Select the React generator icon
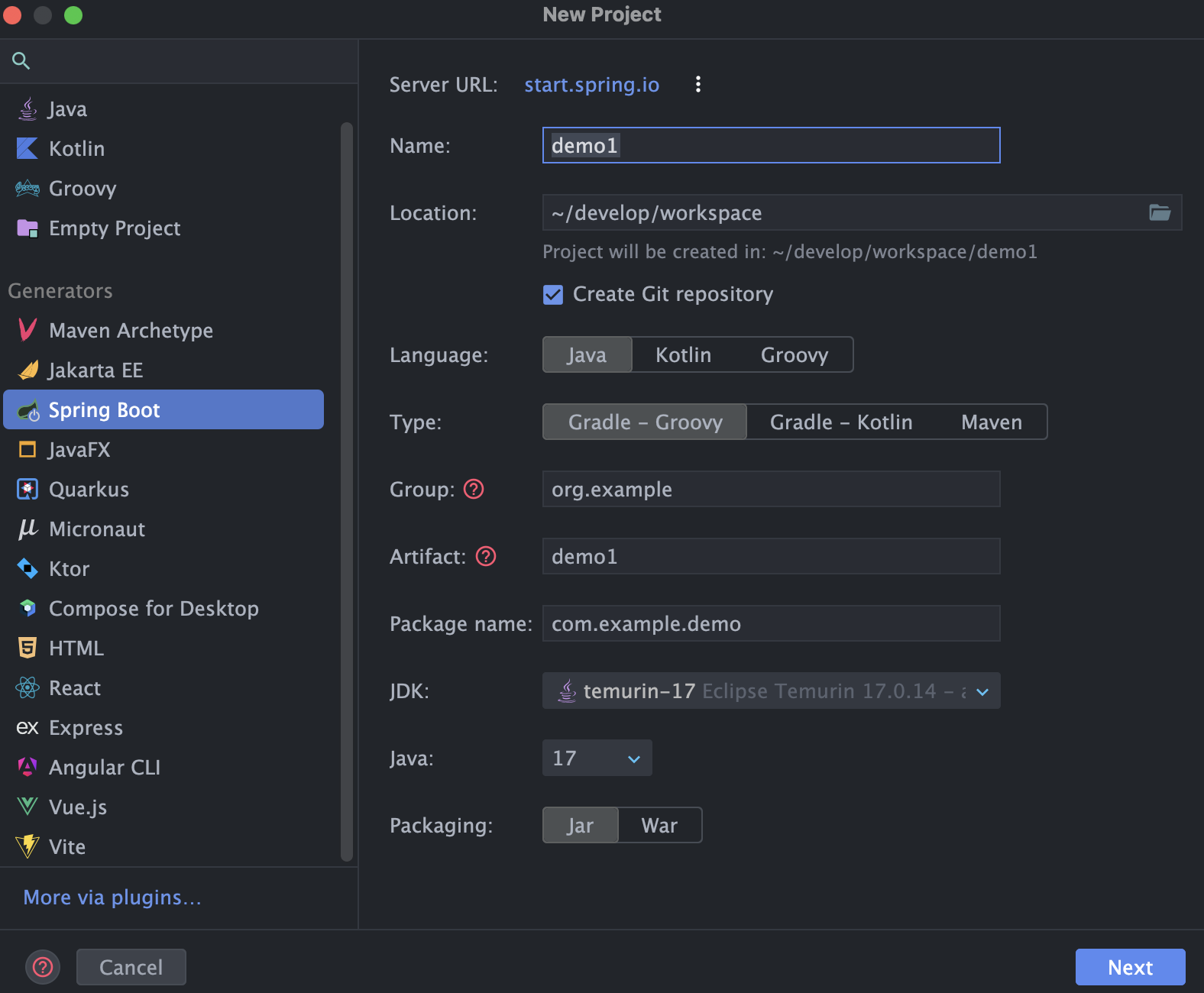 [28, 687]
